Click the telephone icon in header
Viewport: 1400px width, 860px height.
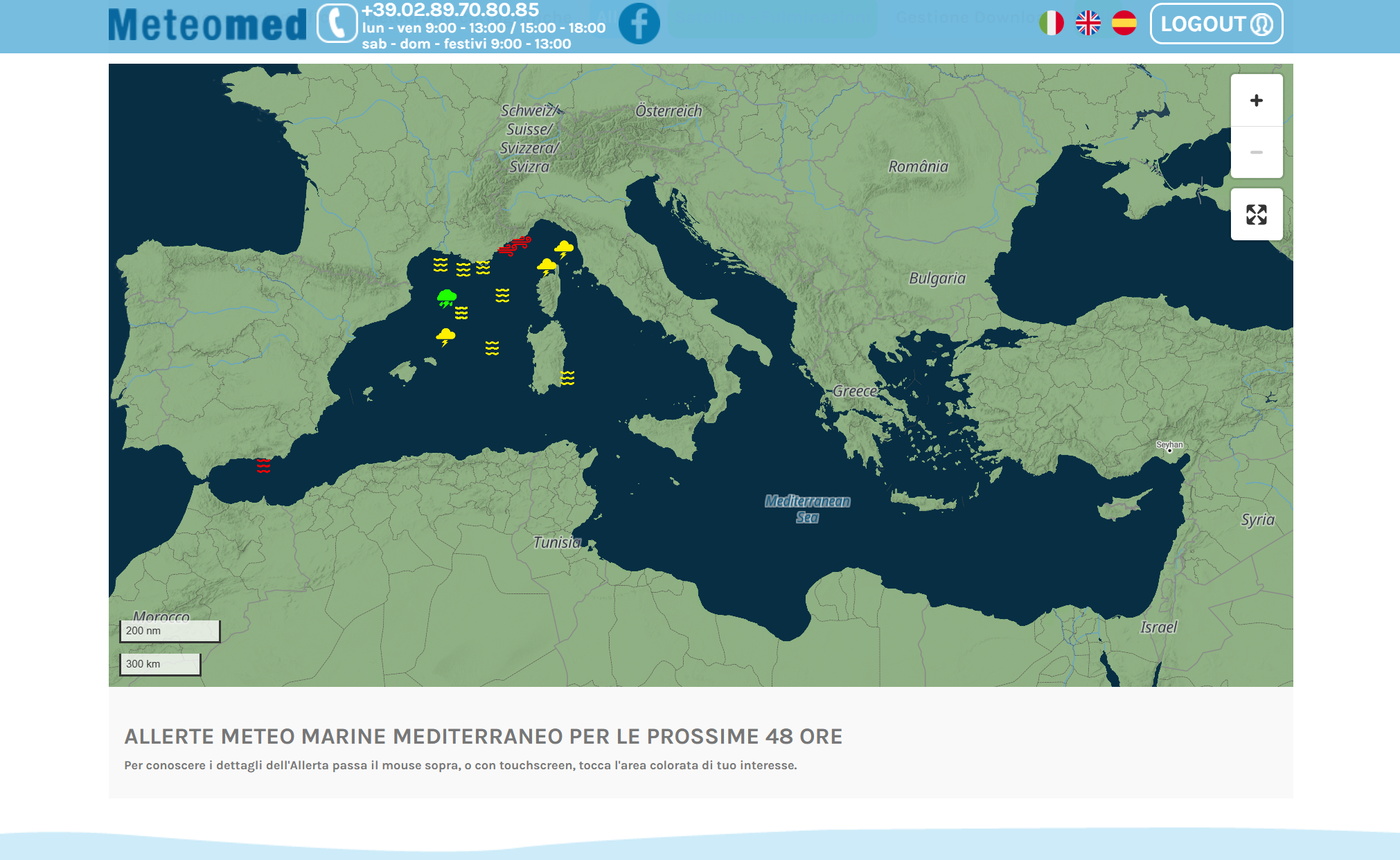click(x=337, y=24)
